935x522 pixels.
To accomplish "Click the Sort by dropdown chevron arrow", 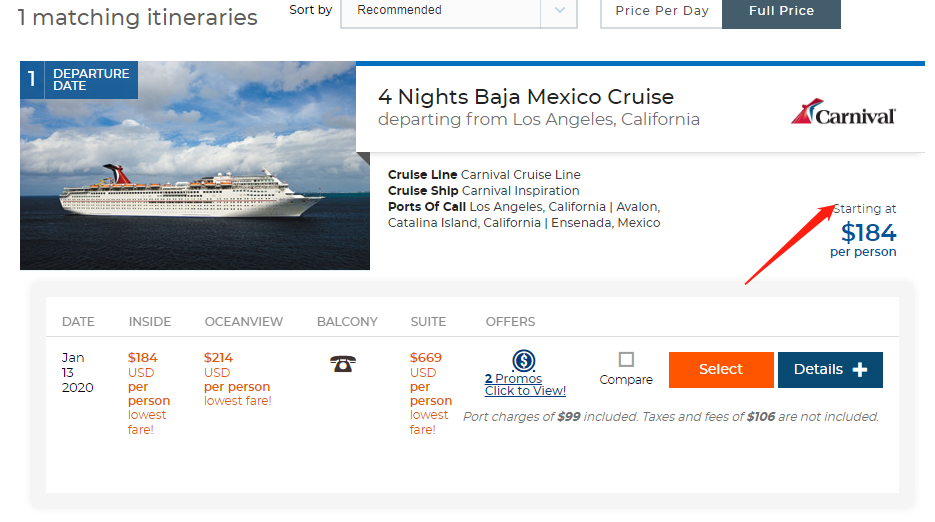I will click(x=559, y=11).
